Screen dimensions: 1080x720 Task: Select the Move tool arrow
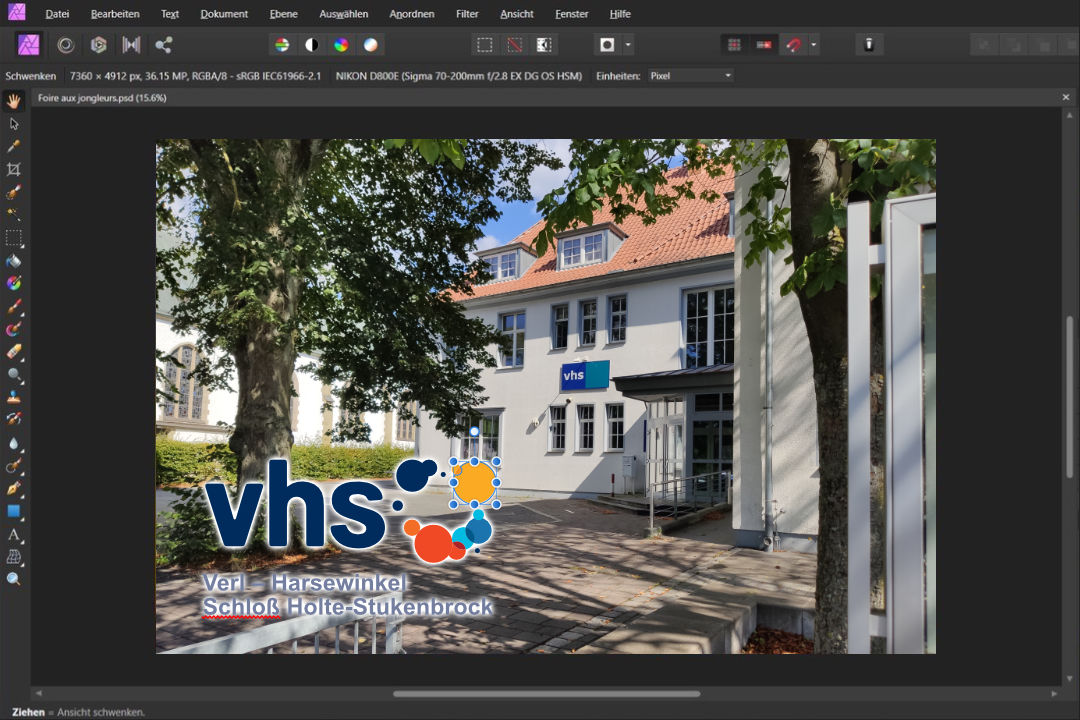[14, 124]
